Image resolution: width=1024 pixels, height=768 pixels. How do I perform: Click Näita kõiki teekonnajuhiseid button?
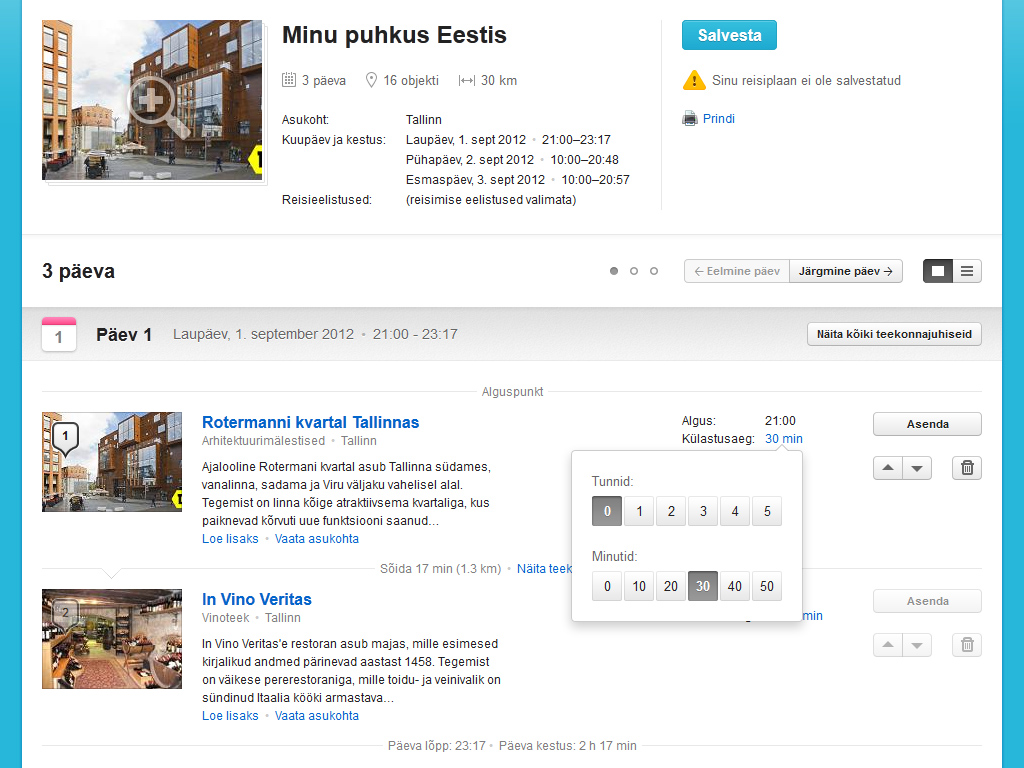click(894, 334)
